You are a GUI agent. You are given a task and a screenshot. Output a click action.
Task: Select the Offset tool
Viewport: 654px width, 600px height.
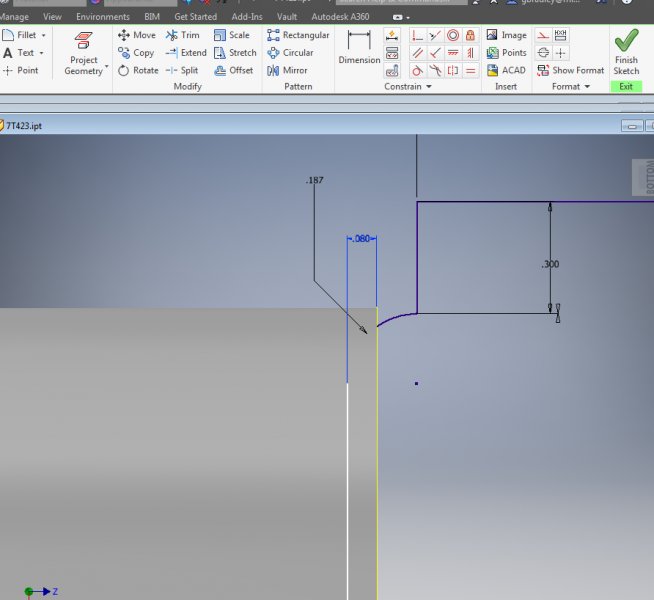pos(234,70)
